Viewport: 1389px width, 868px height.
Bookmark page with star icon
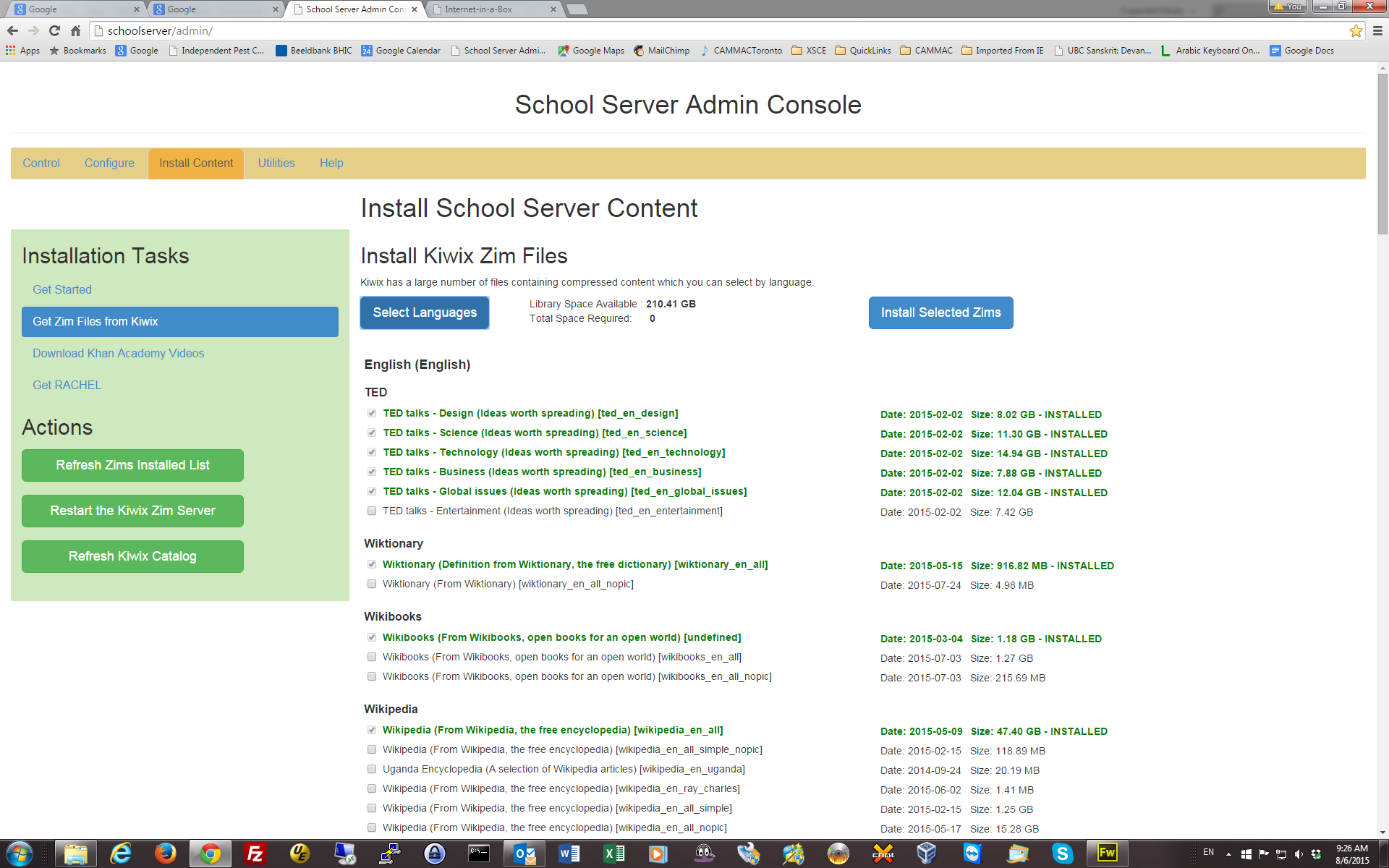1356,30
